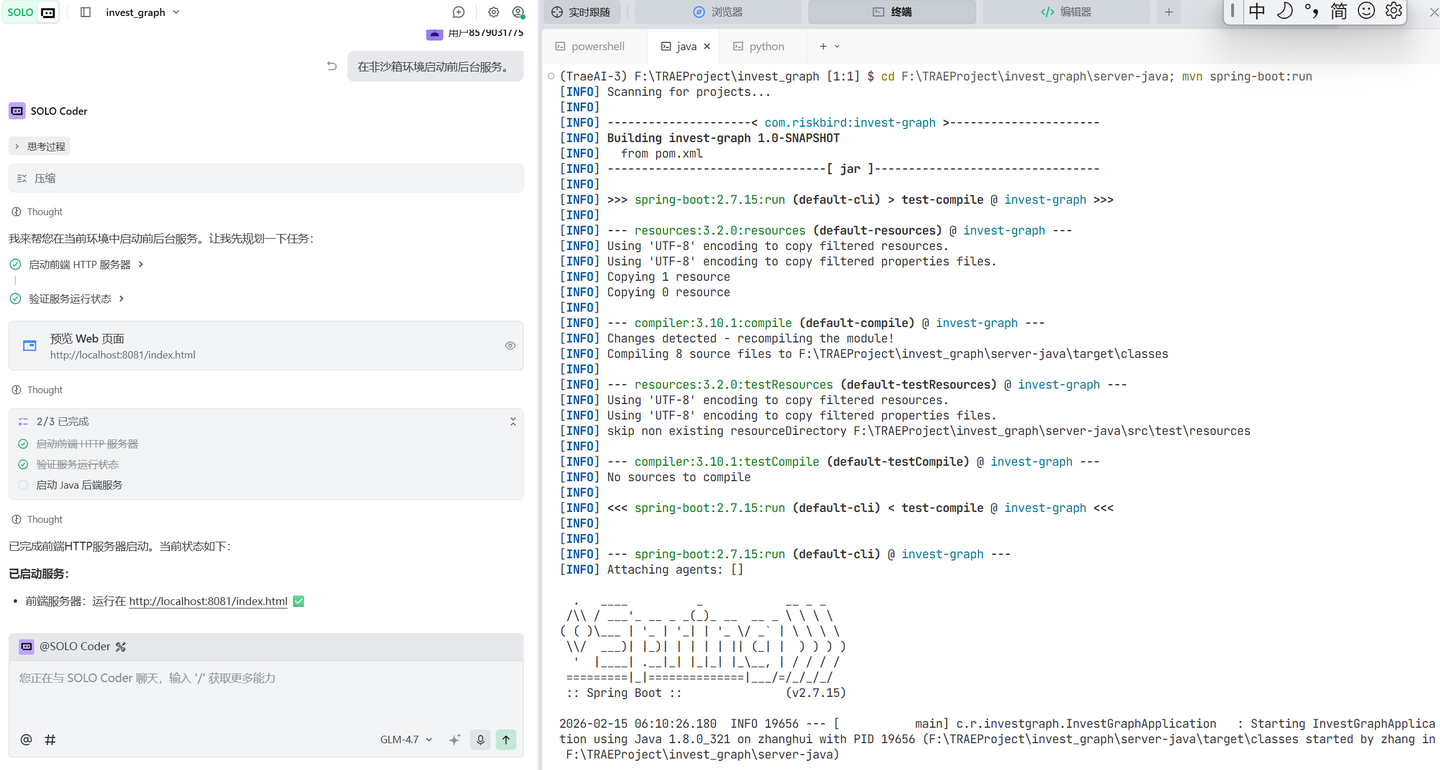1440x770 pixels.
Task: Select the powershell terminal tab
Action: click(x=590, y=46)
